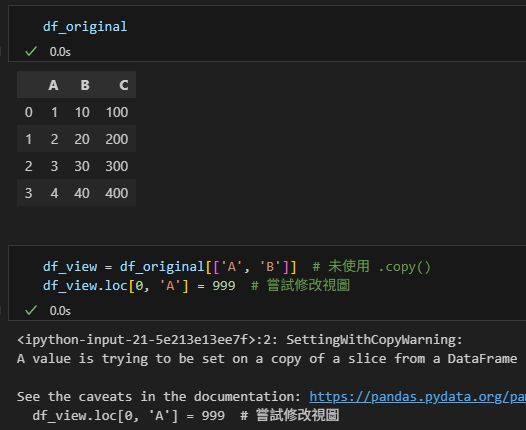The image size is (526, 430).
Task: Click index 0 in the table
Action: [29, 112]
